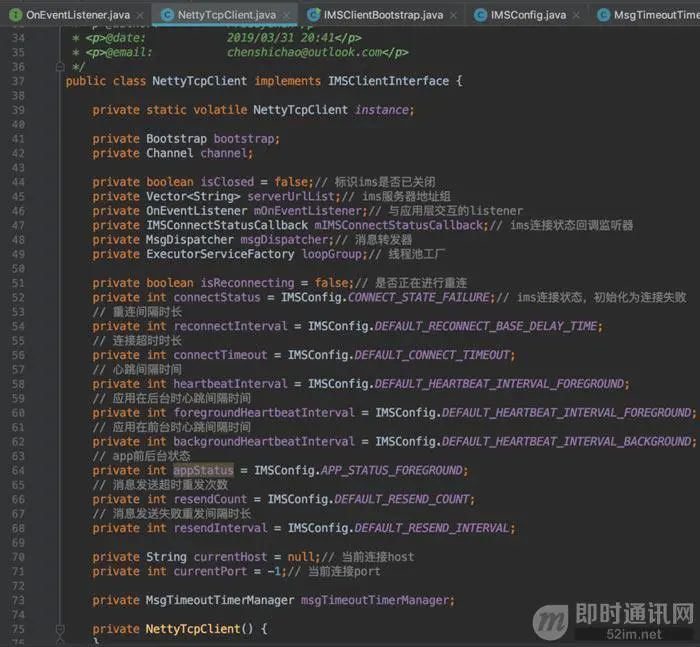Open the IMSConfig.java tab
The image size is (700, 647).
(x=528, y=15)
